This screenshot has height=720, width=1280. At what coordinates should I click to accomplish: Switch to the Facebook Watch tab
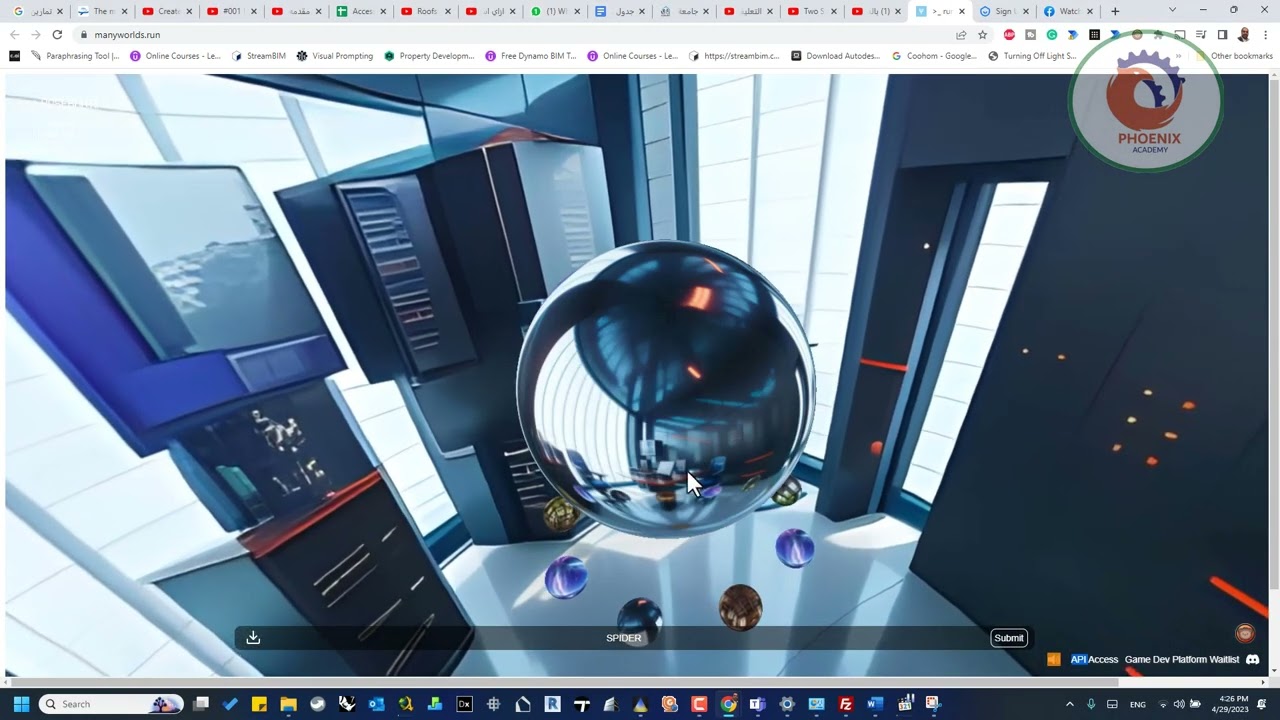click(1066, 11)
